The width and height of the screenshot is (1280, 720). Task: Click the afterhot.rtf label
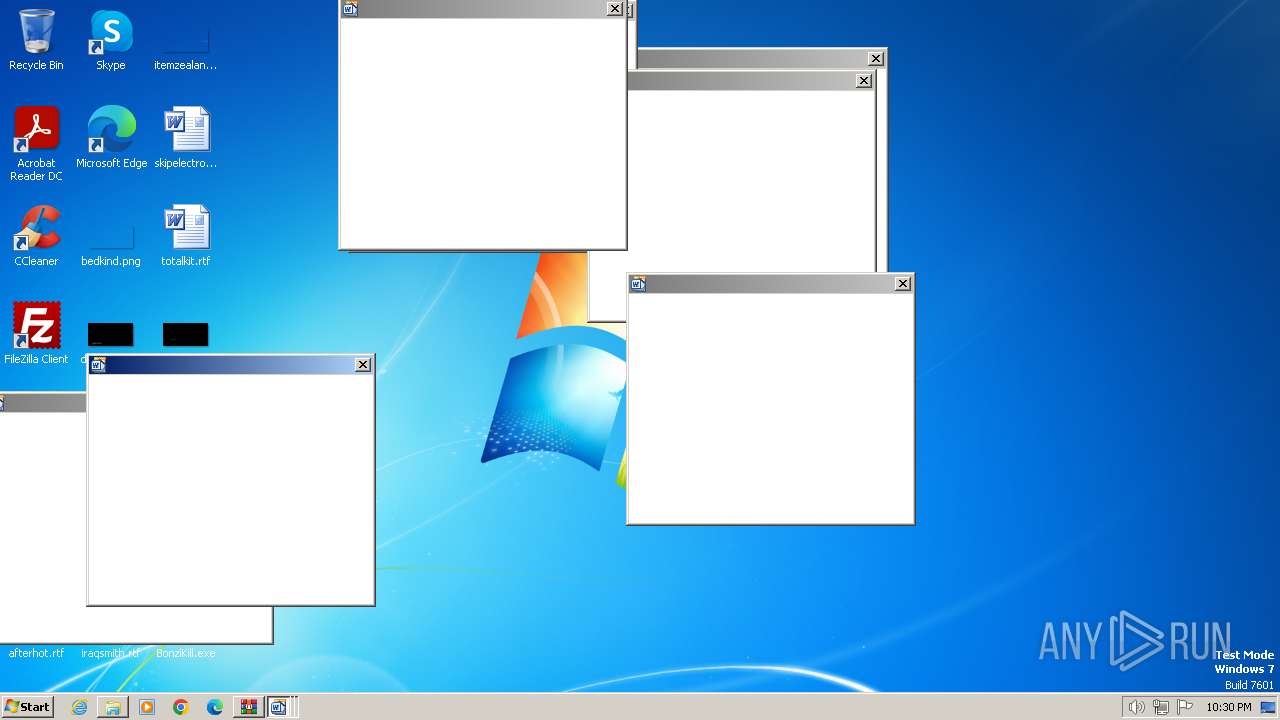[x=36, y=653]
